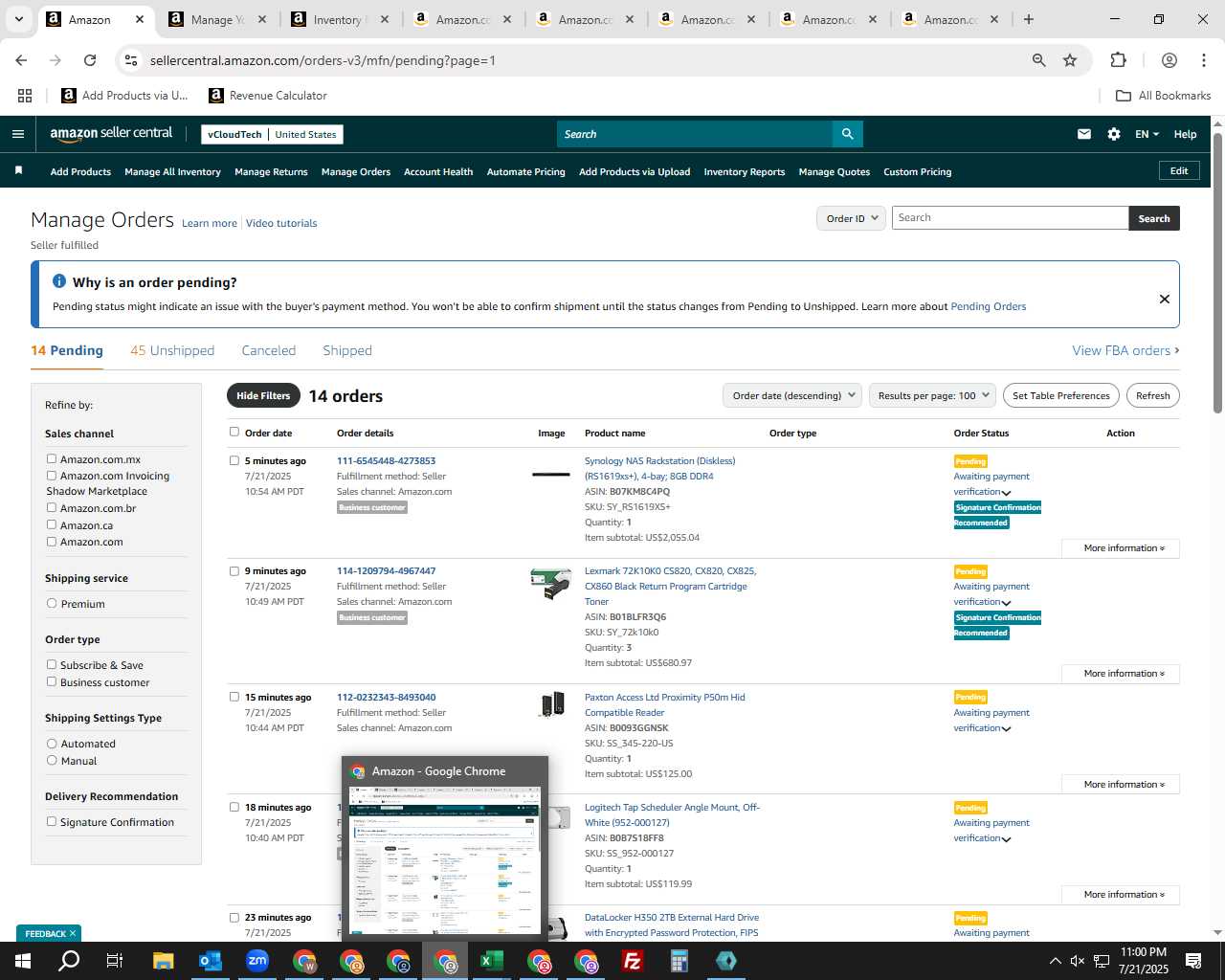Open Results per page: 100 dropdown
The image size is (1225, 980).
point(933,395)
